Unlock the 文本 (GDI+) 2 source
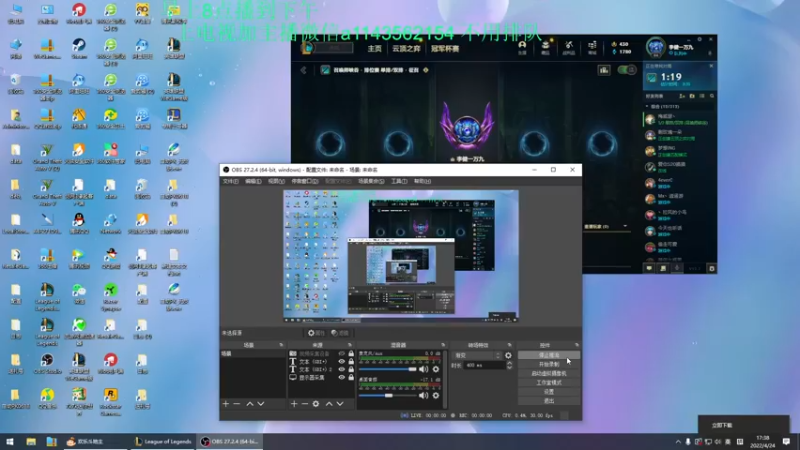This screenshot has width=800, height=450. (351, 369)
